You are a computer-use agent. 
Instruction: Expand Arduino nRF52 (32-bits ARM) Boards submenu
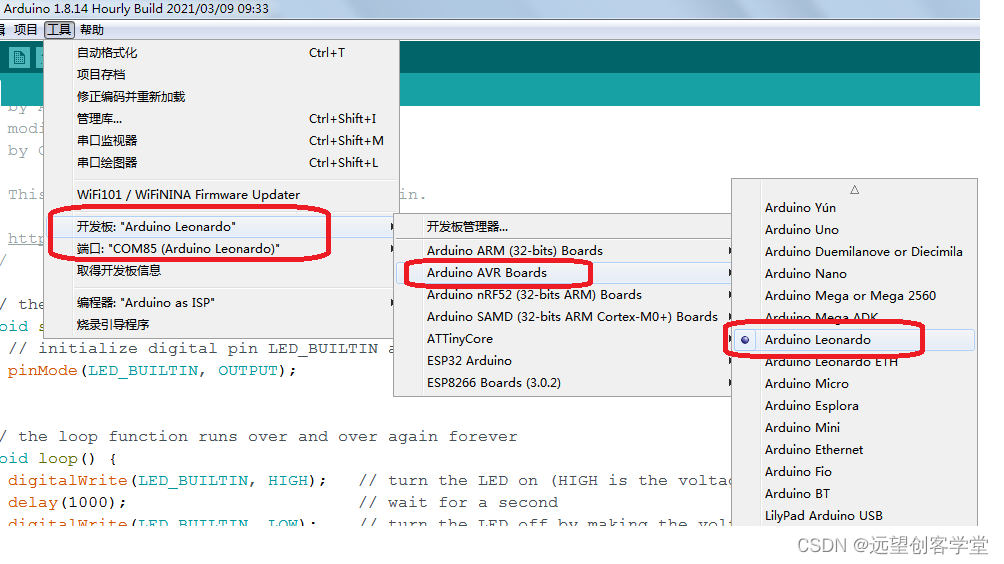tap(563, 294)
